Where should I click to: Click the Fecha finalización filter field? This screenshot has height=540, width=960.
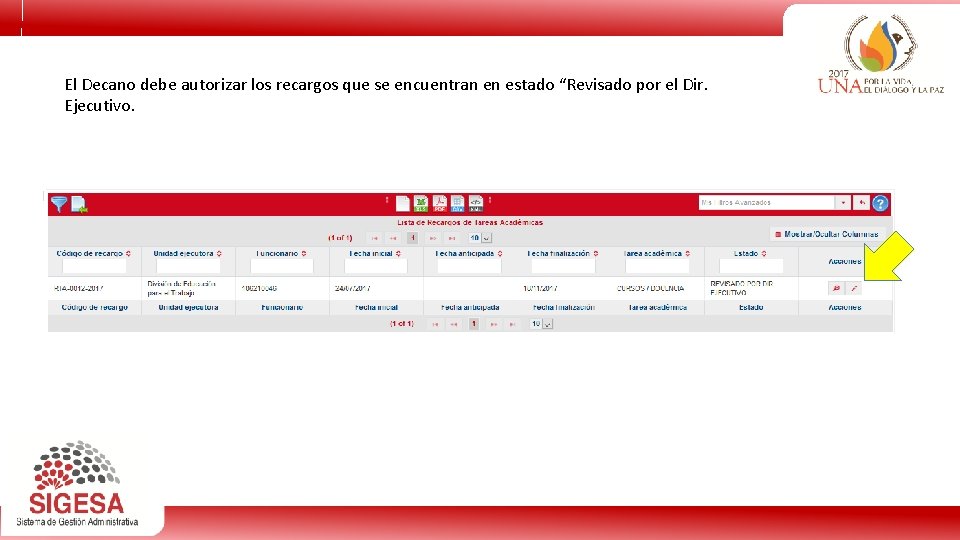coord(563,266)
